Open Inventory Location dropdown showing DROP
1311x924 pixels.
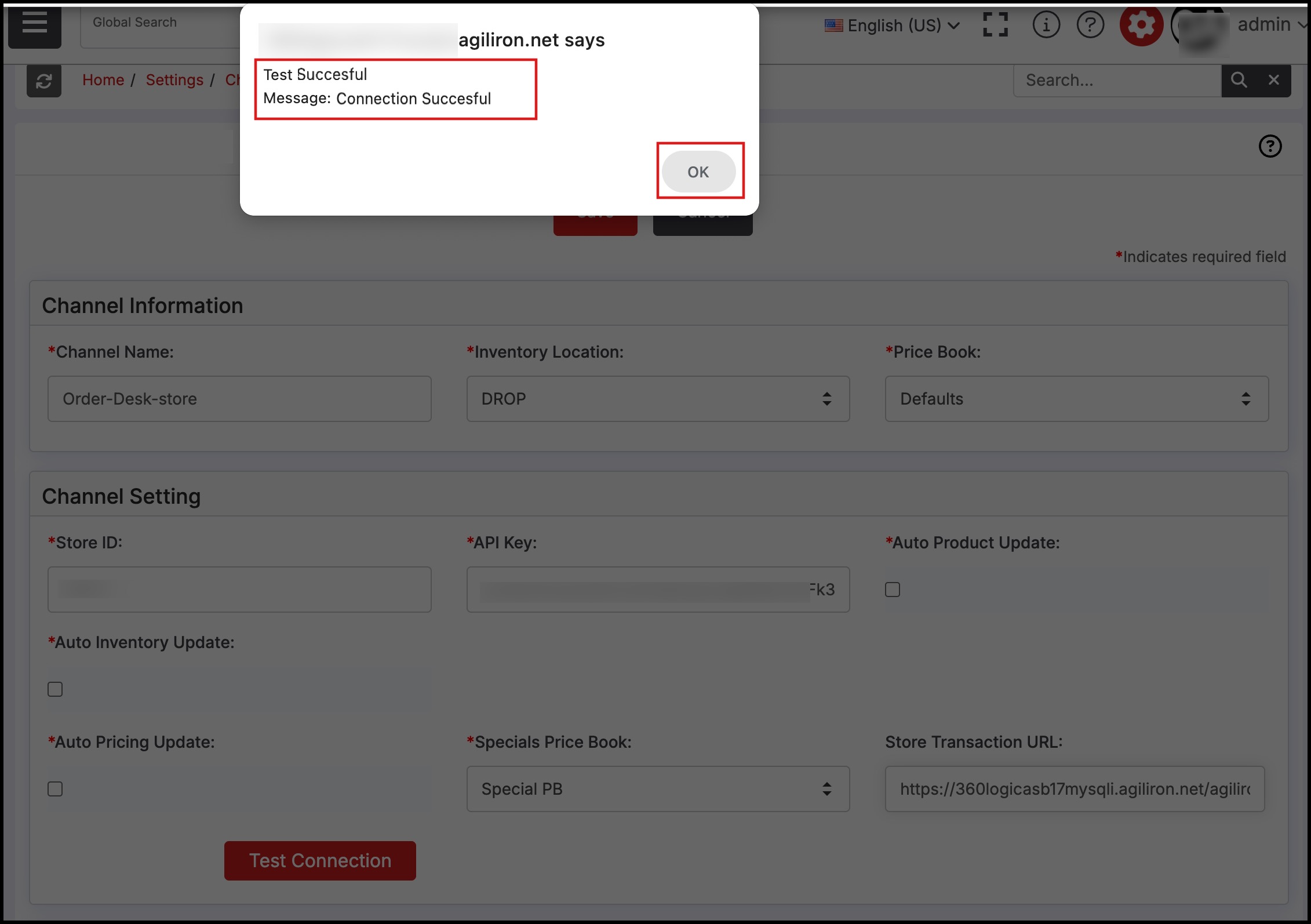(x=658, y=399)
